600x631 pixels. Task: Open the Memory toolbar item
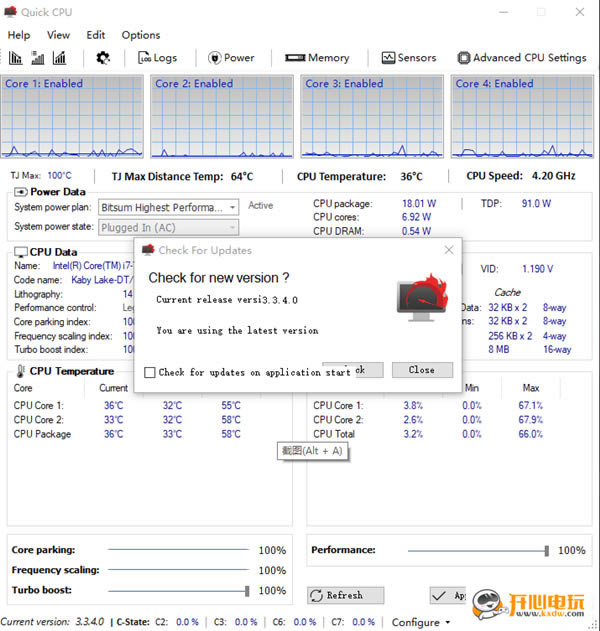(317, 58)
